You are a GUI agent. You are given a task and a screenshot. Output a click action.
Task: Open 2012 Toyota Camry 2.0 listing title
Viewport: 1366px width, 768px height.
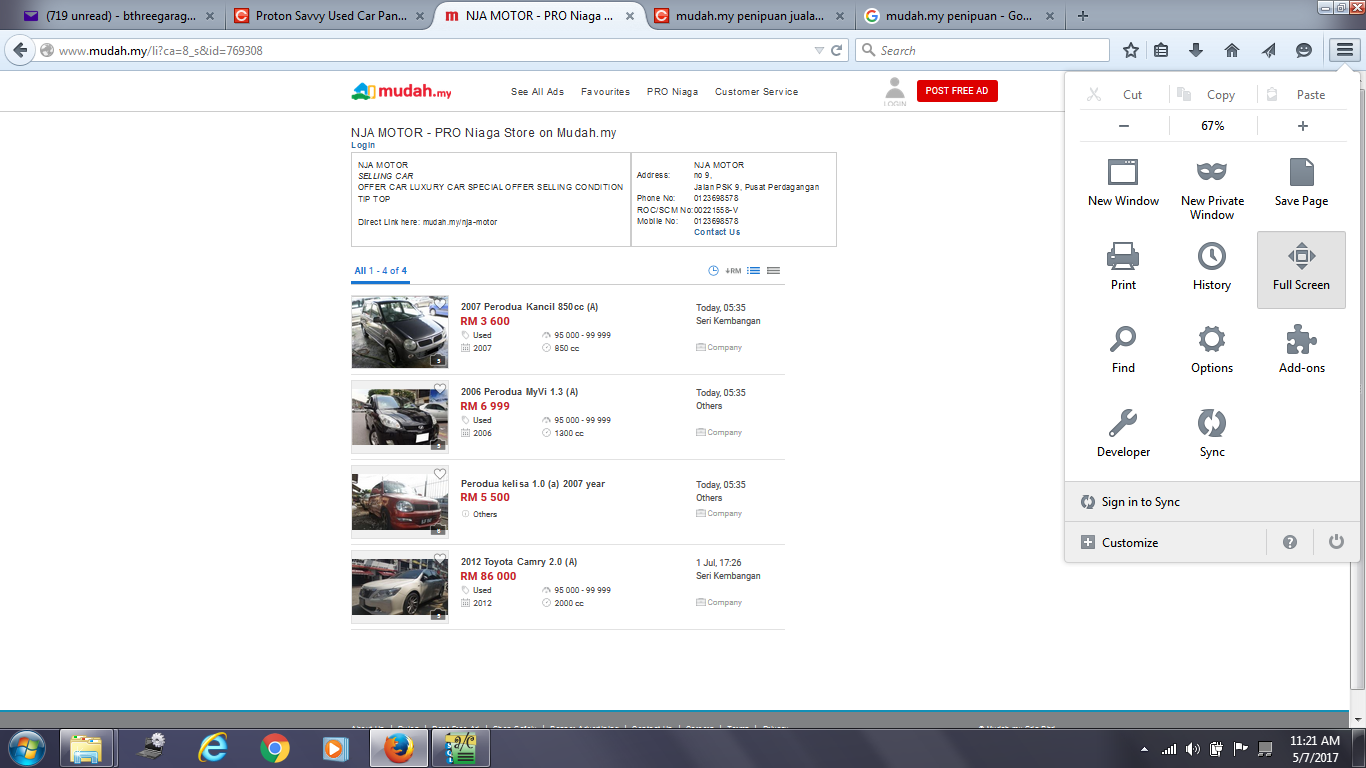coord(519,562)
